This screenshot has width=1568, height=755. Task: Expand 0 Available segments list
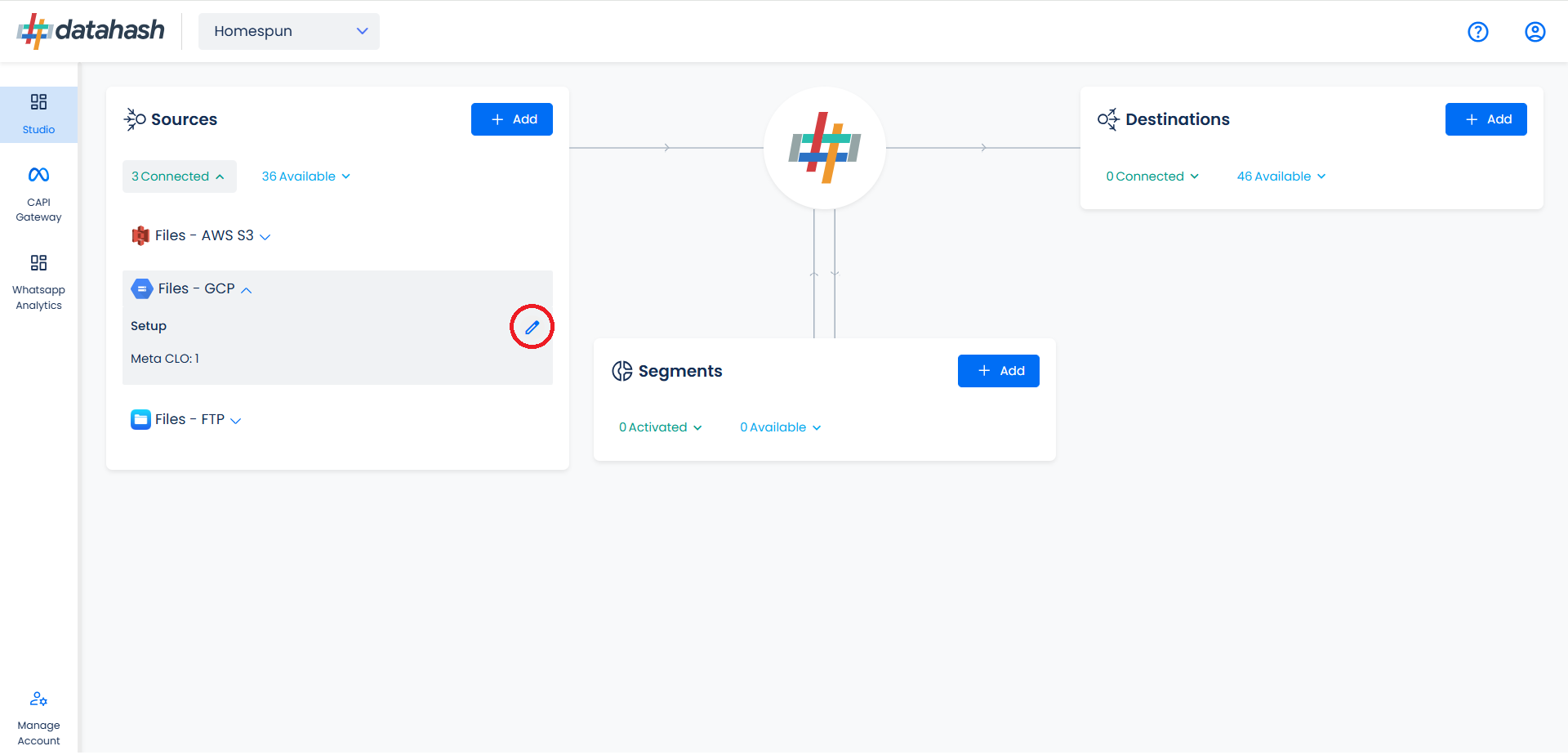coord(780,427)
